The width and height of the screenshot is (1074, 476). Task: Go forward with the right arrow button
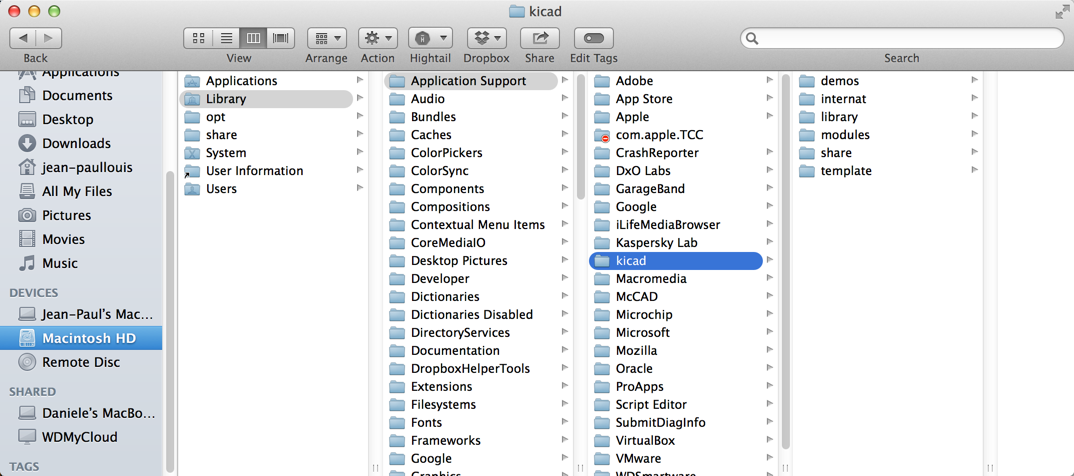49,38
